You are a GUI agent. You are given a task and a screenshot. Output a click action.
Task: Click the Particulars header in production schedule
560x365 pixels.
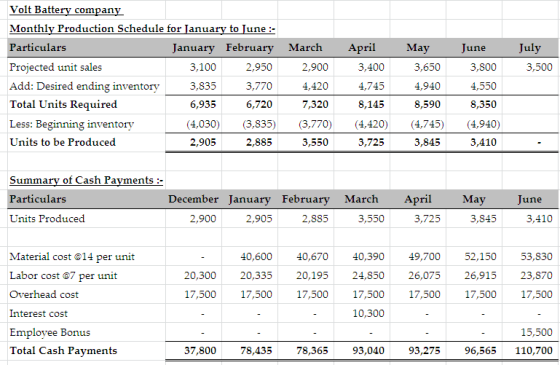click(38, 48)
